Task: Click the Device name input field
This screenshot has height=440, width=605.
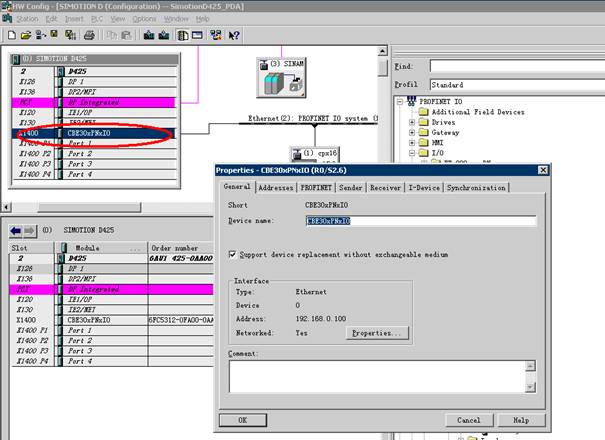Action: [x=420, y=221]
